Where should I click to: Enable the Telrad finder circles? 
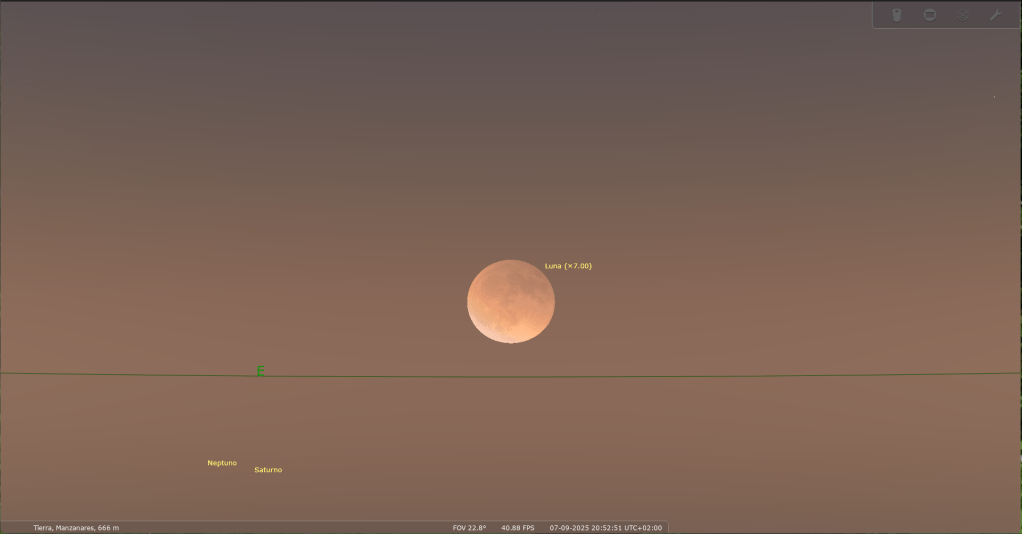[963, 15]
